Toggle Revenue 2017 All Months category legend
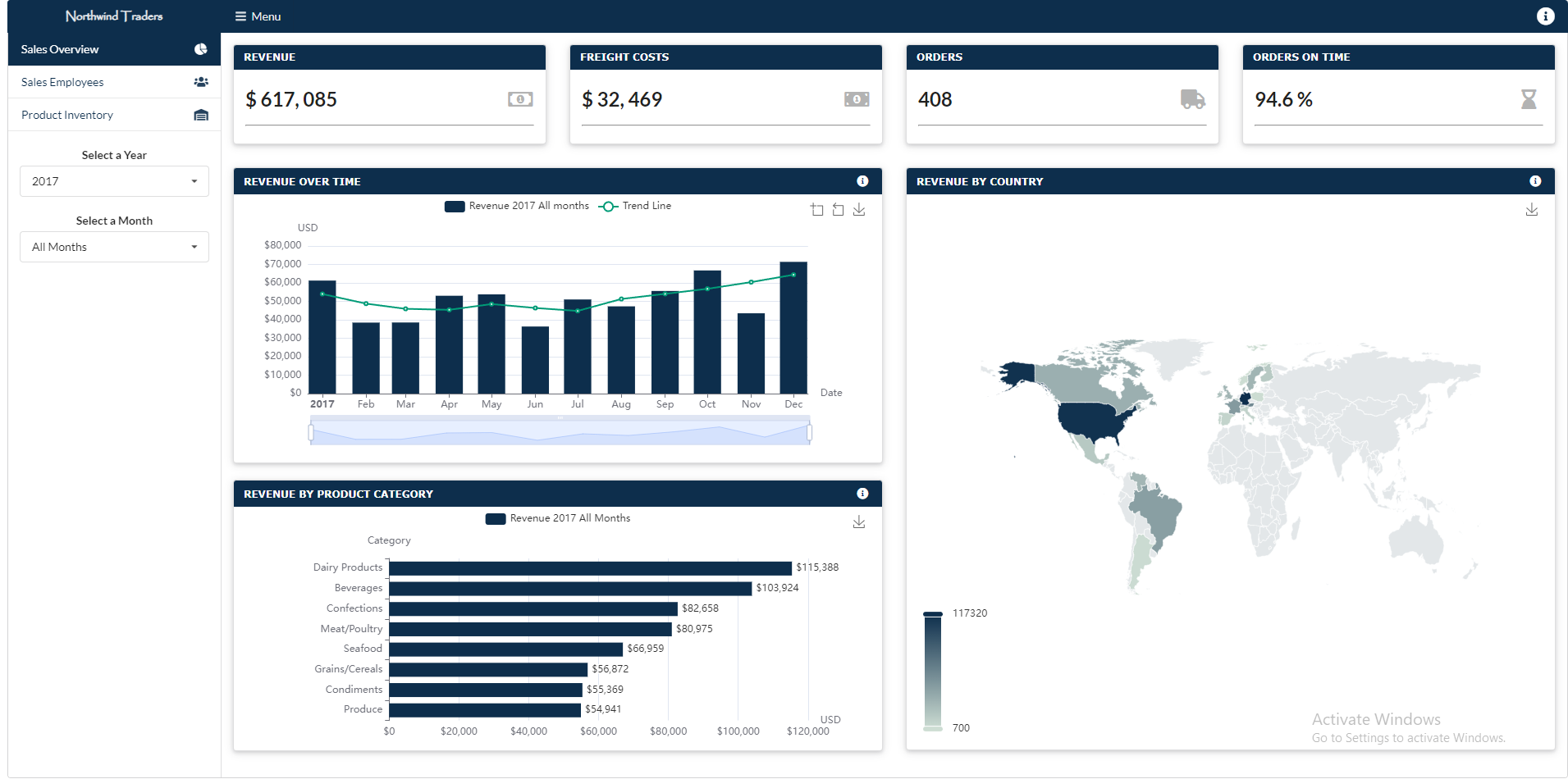The height and width of the screenshot is (779, 1568). click(x=558, y=518)
